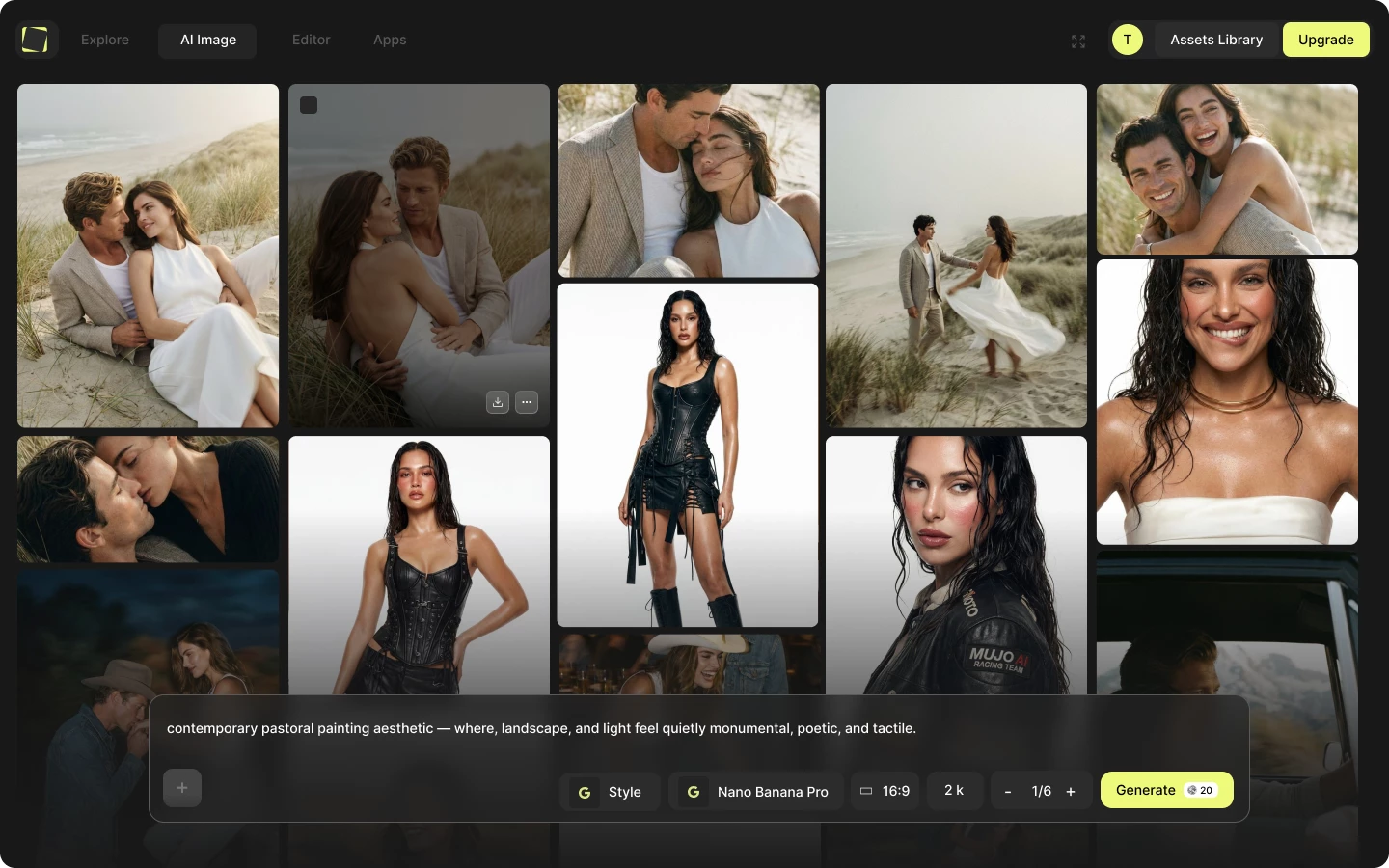
Task: Change the 16:9 aspect ratio
Action: click(885, 791)
